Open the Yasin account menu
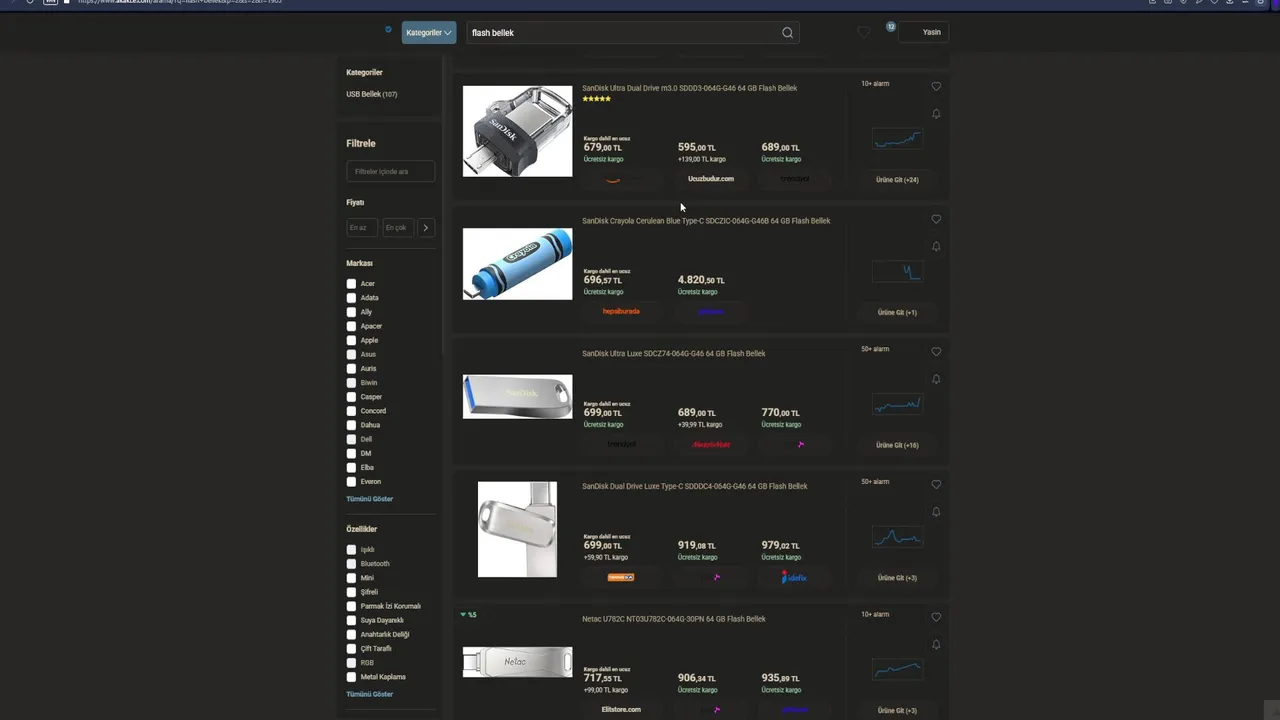Viewport: 1280px width, 720px height. pos(923,32)
